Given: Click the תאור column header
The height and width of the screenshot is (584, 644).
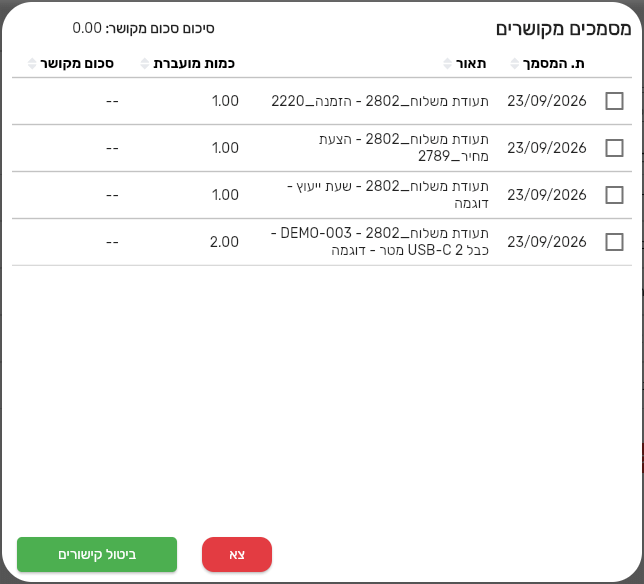Looking at the screenshot, I should [x=471, y=64].
